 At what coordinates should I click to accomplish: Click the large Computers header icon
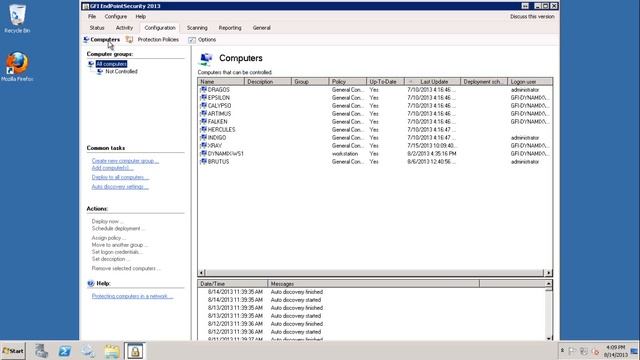click(x=206, y=59)
